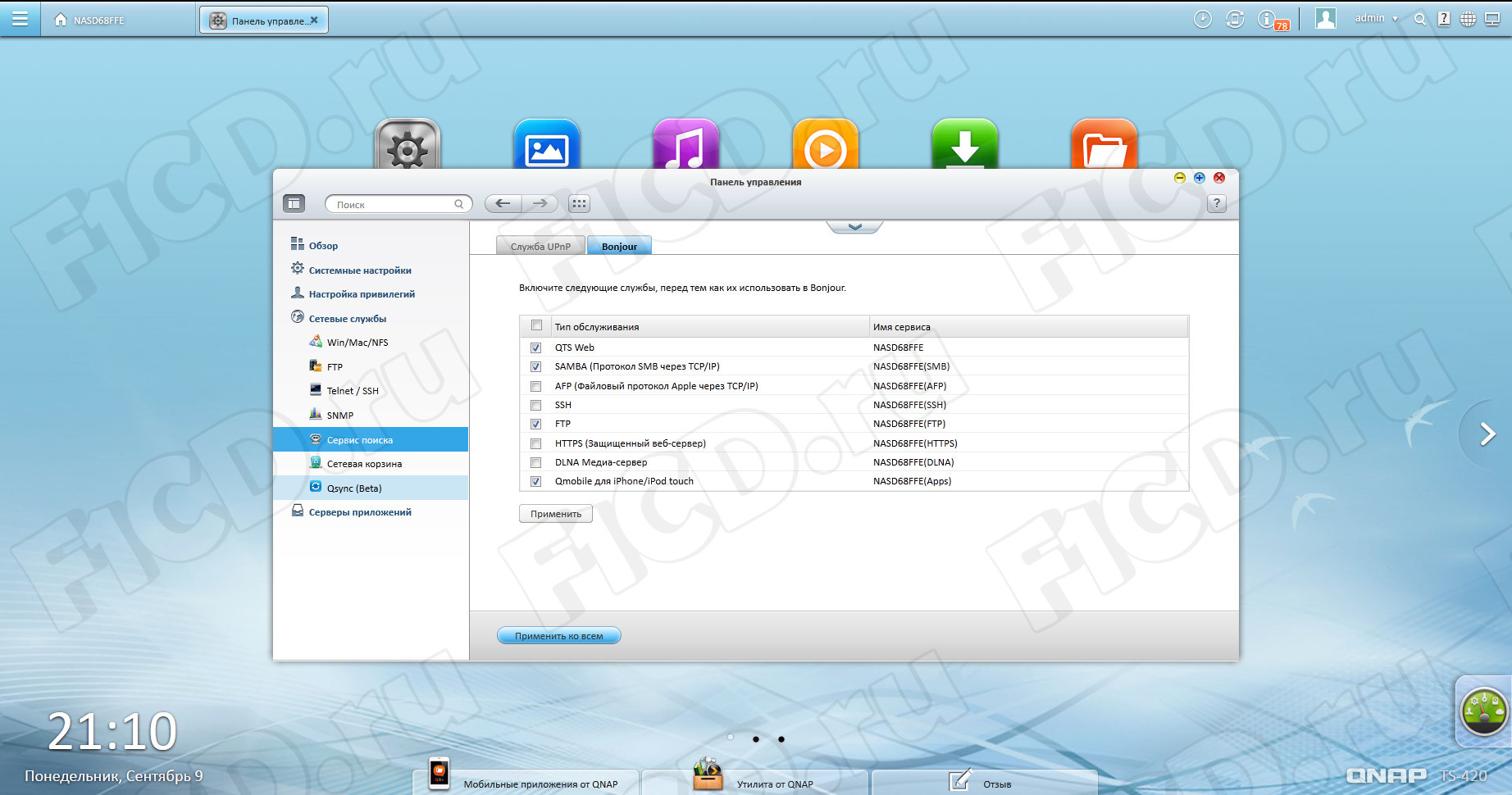
Task: Open the search magnifier in top bar
Action: [1419, 19]
